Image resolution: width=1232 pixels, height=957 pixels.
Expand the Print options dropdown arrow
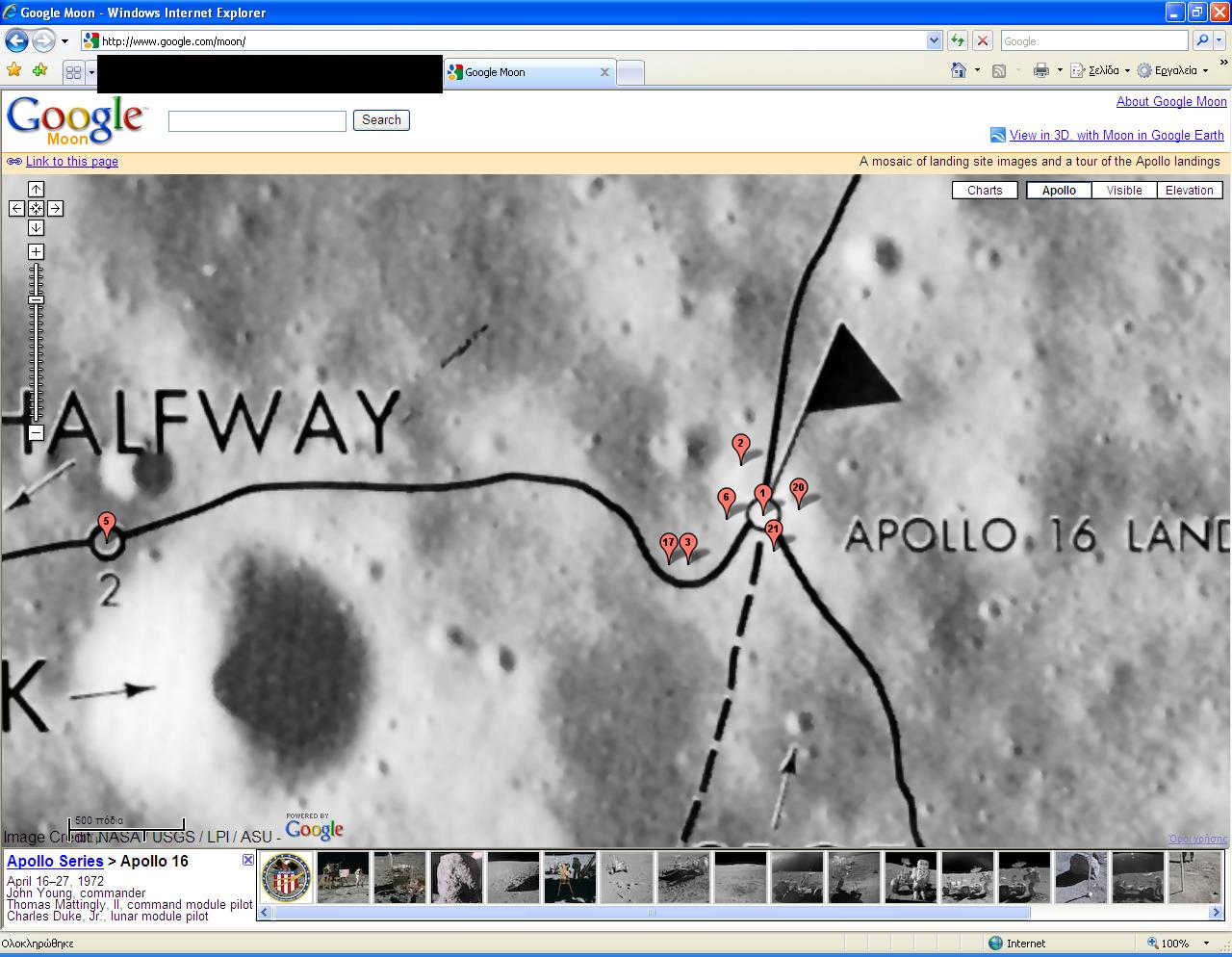pos(1060,70)
